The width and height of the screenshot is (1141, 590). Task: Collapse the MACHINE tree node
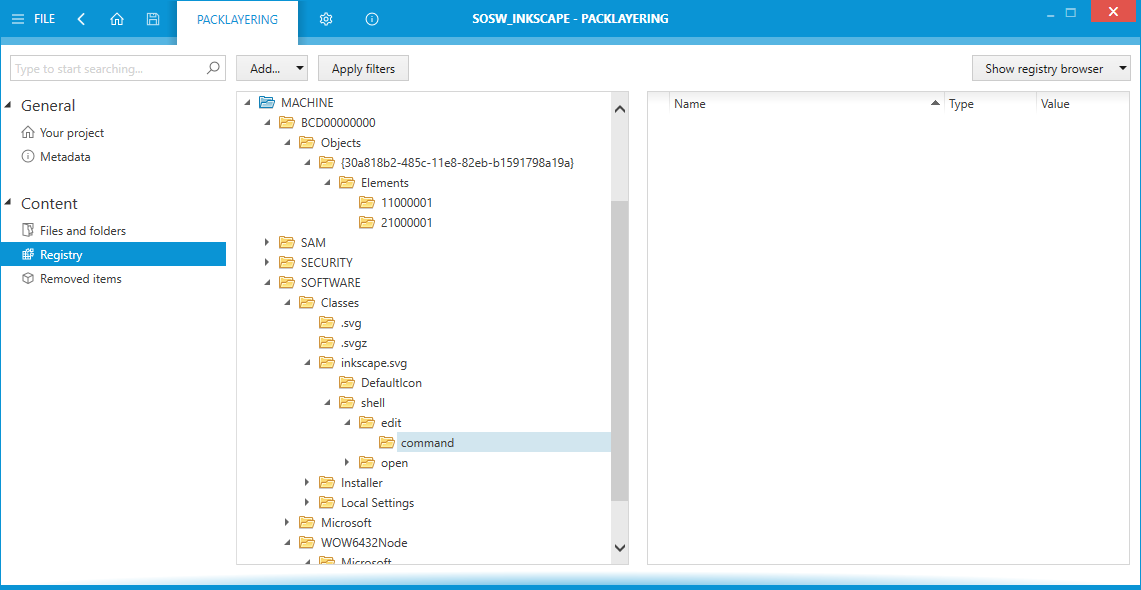(247, 103)
